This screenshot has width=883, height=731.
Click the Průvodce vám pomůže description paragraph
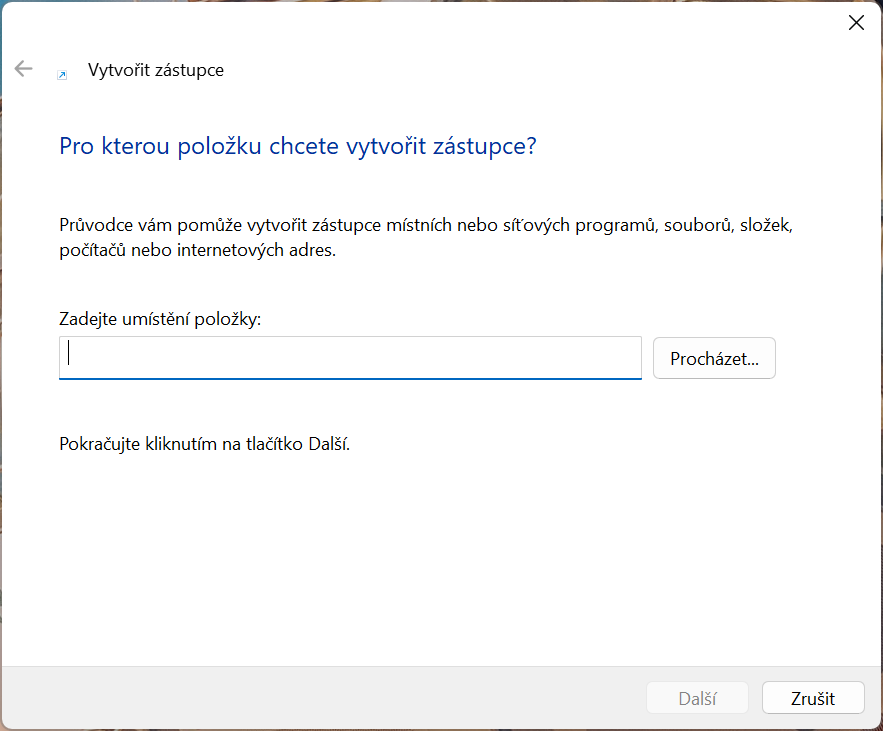coord(426,238)
